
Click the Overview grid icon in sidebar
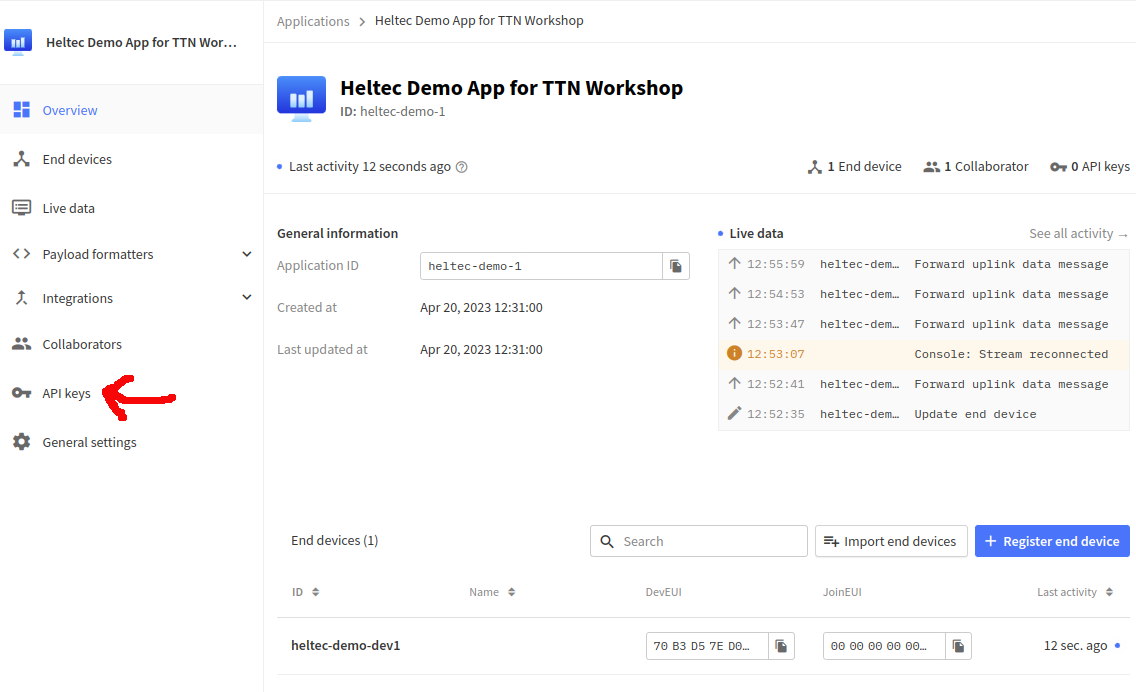coord(22,109)
